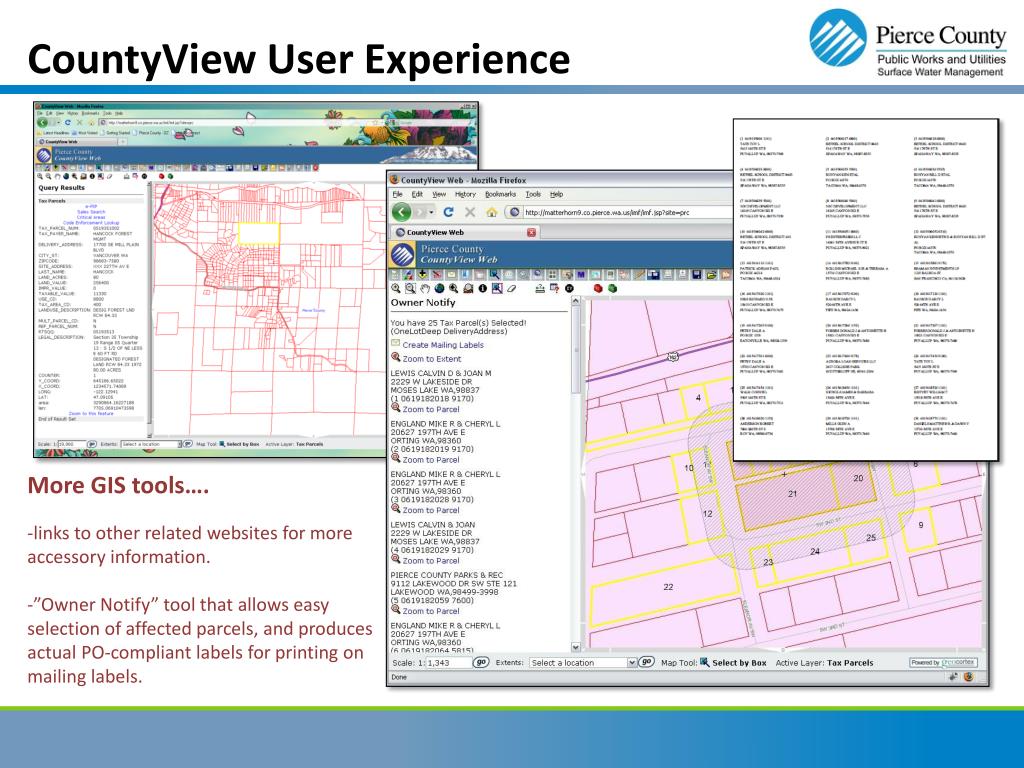Click the Powered by badge

pos(943,662)
